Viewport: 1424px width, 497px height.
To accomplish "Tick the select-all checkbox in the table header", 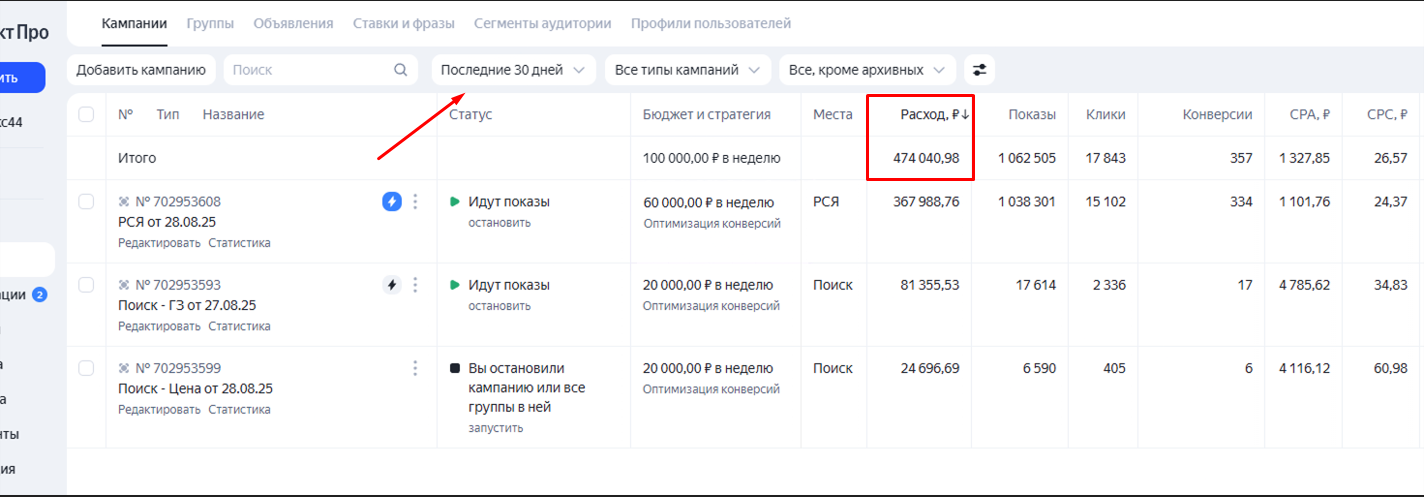I will click(x=86, y=115).
